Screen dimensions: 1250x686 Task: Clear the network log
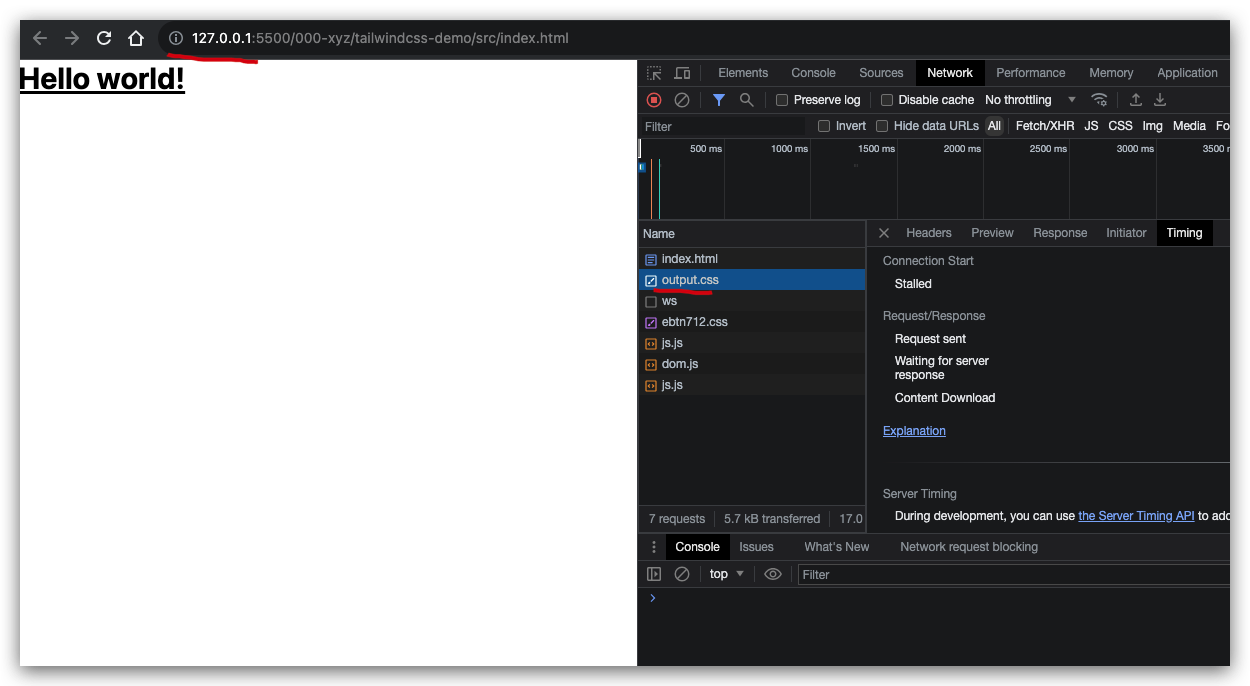pyautogui.click(x=682, y=100)
